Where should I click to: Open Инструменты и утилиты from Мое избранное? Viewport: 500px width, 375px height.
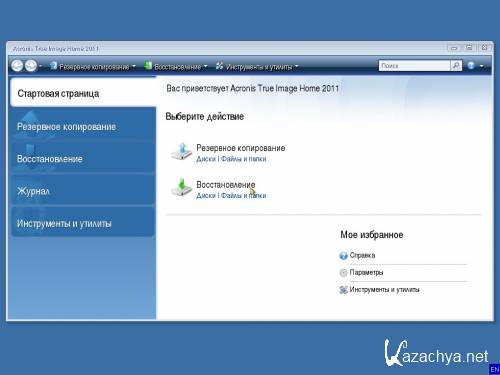[384, 290]
